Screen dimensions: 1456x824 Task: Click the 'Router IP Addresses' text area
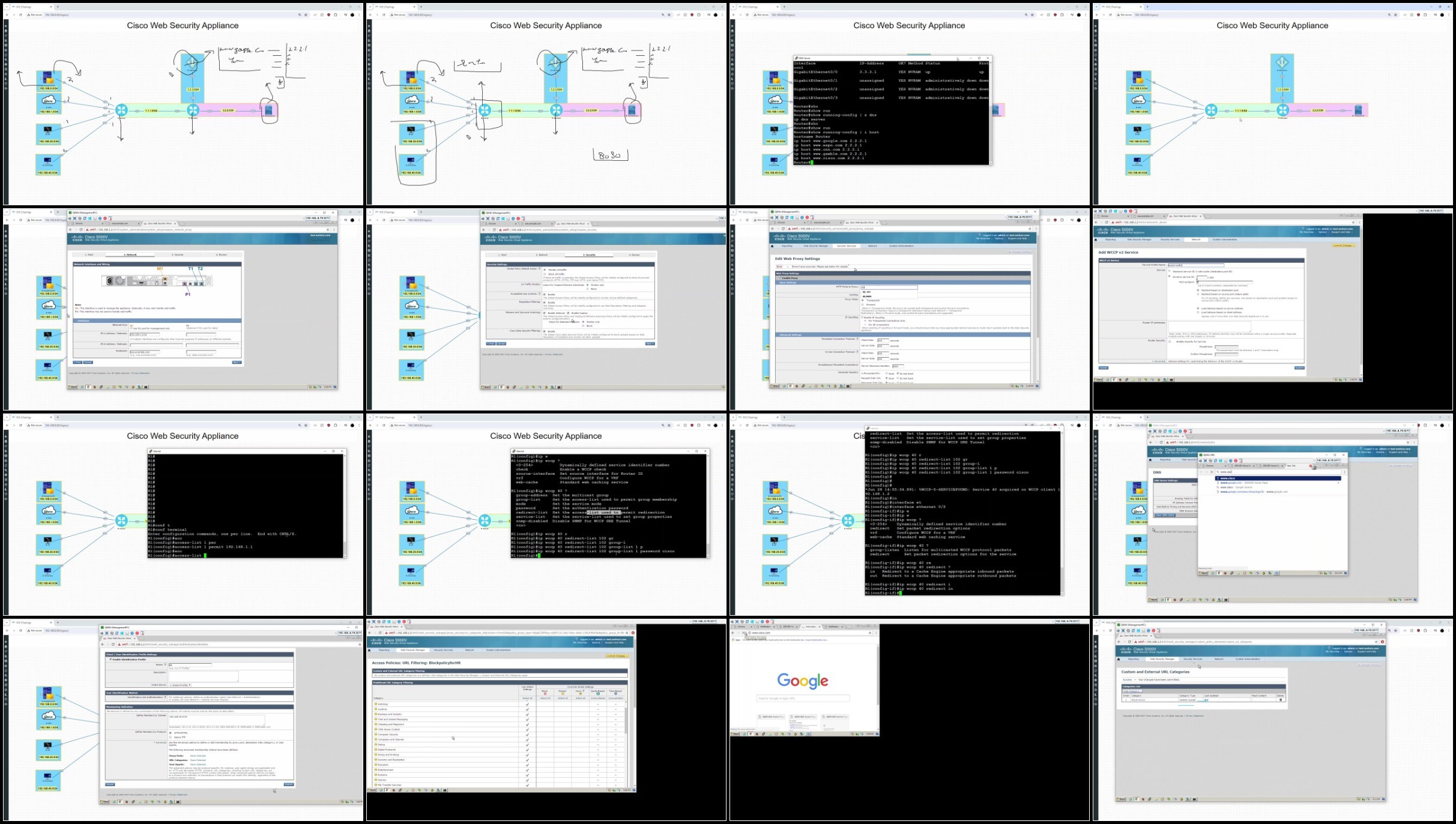[x=1210, y=326]
